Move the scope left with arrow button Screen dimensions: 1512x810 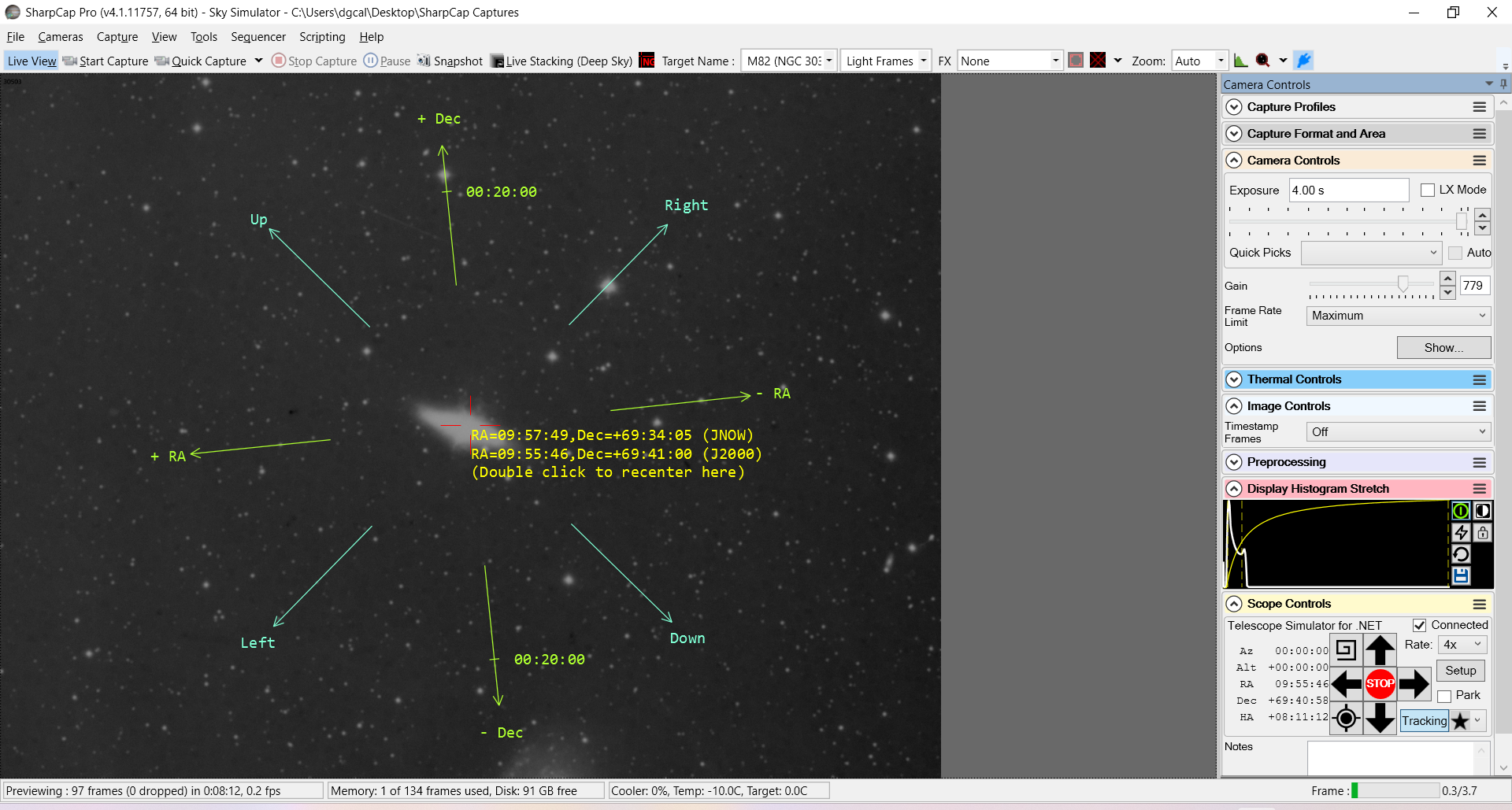tap(1347, 684)
